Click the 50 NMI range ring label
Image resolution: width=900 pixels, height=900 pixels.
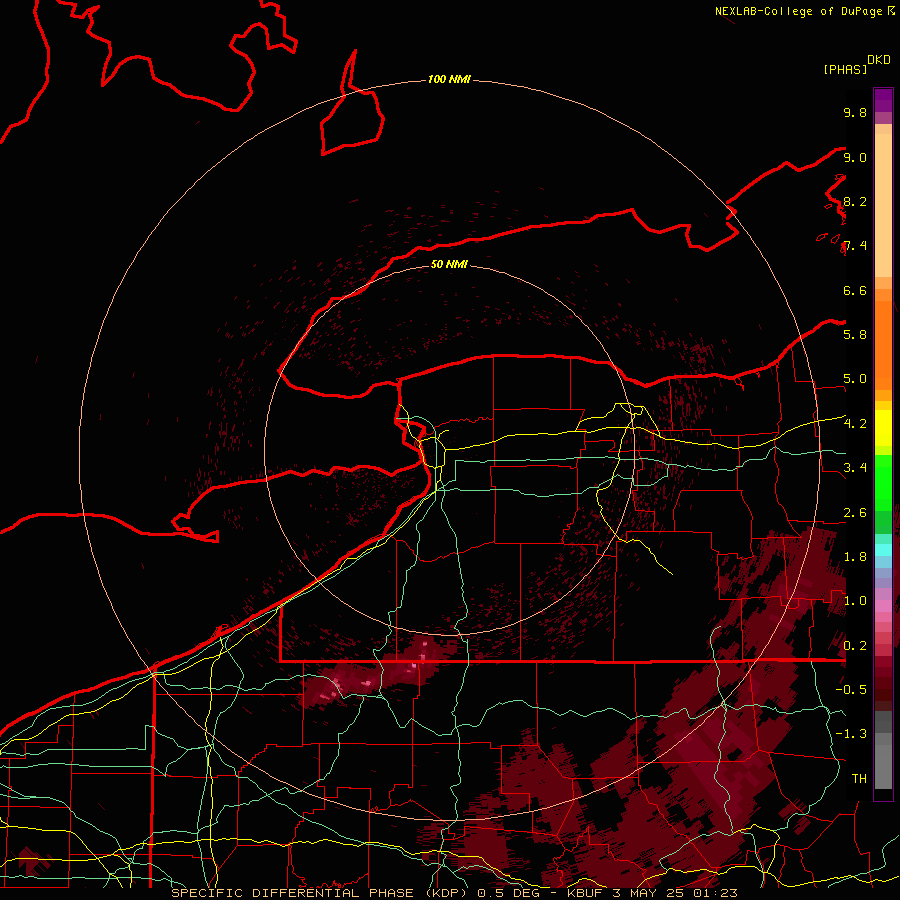point(449,264)
